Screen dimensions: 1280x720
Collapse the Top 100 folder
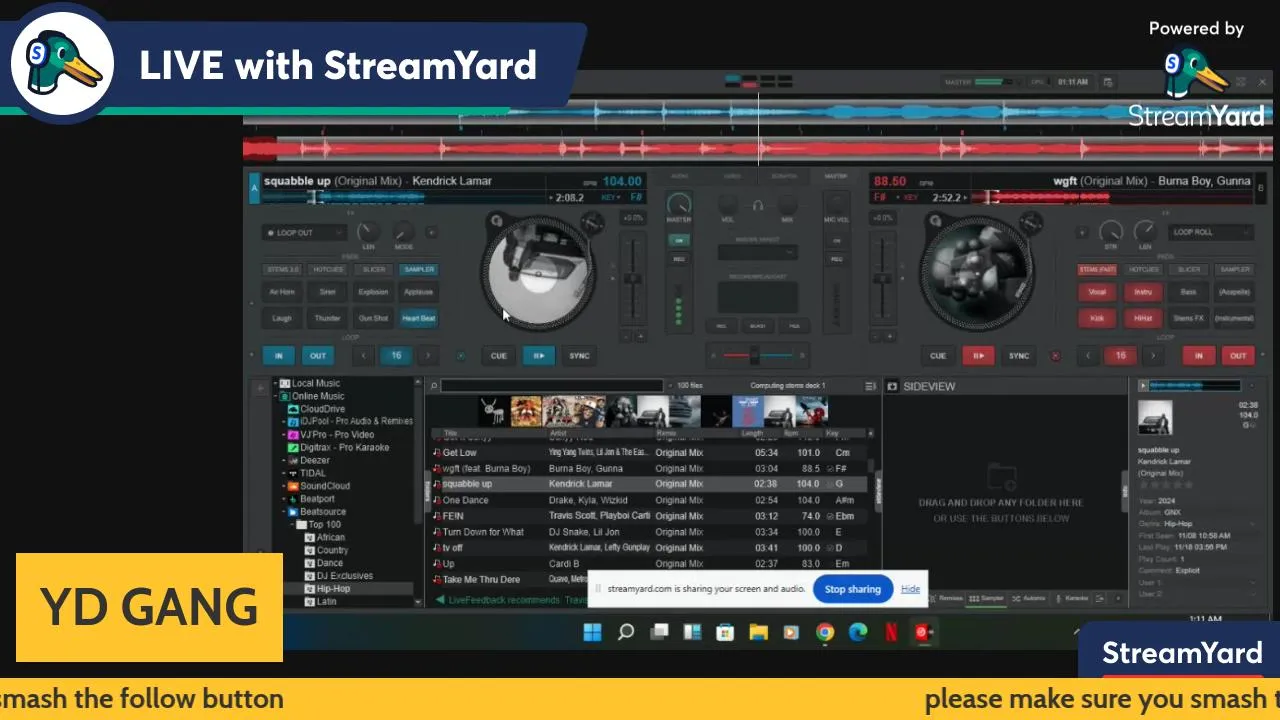coord(290,525)
